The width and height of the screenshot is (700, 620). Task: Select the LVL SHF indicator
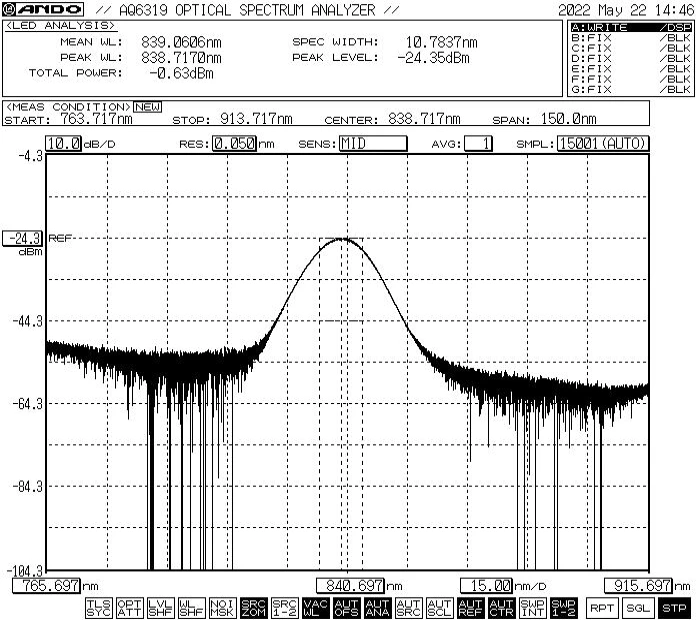point(160,608)
